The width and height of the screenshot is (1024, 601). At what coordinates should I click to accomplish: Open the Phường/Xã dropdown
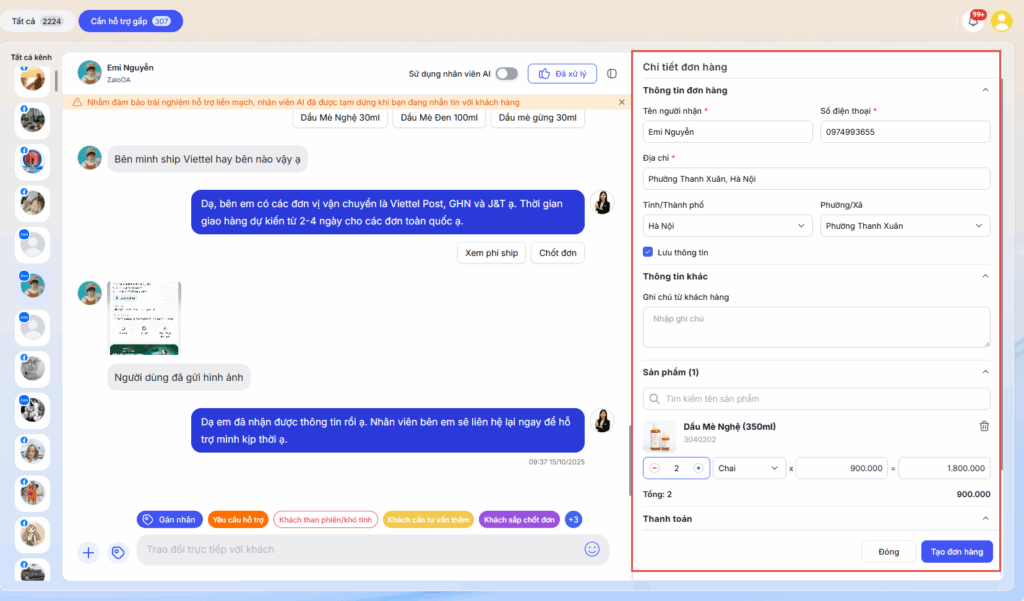tap(904, 226)
